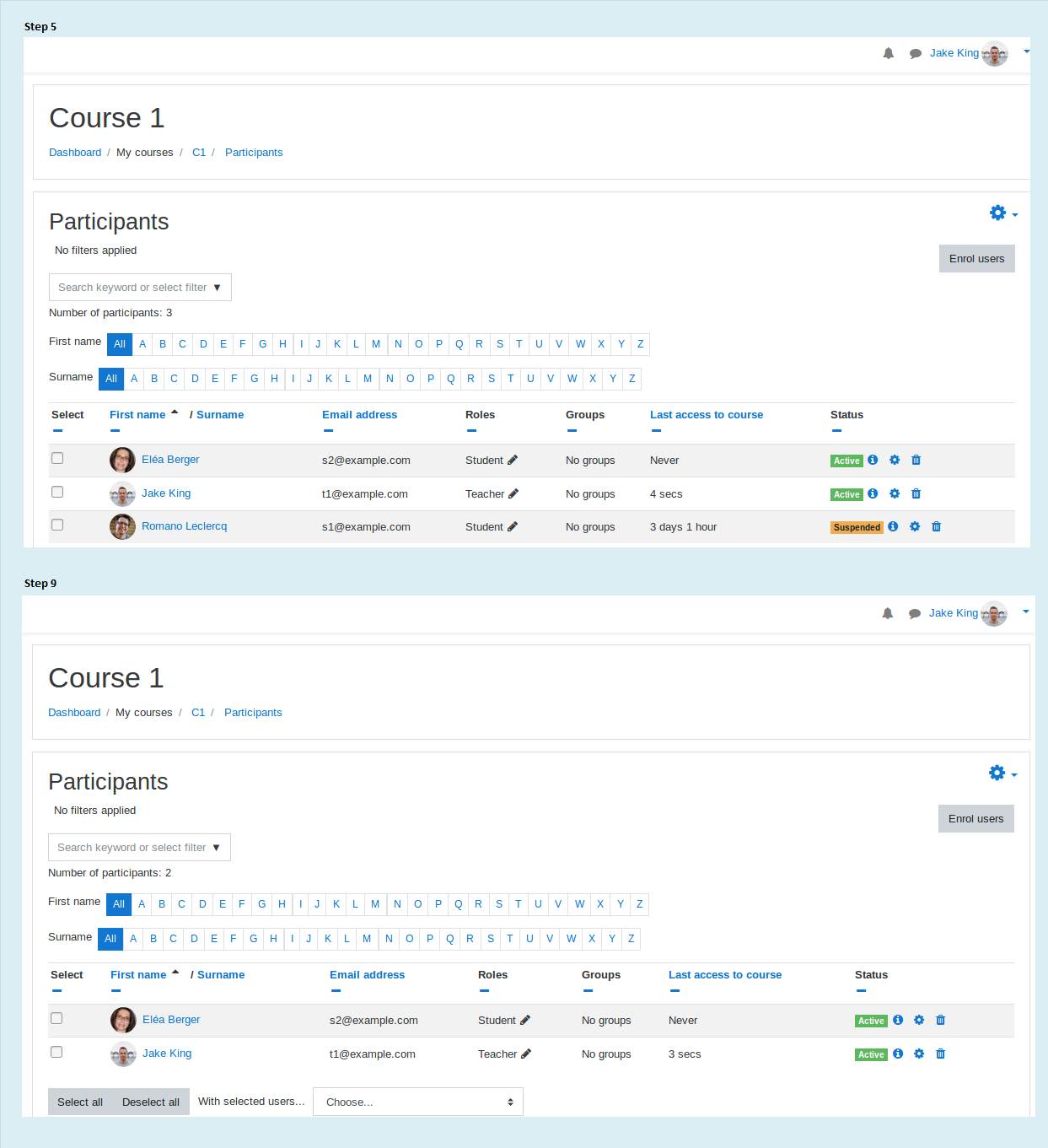The height and width of the screenshot is (1148, 1048).
Task: Click Select all button
Action: coord(80,1102)
